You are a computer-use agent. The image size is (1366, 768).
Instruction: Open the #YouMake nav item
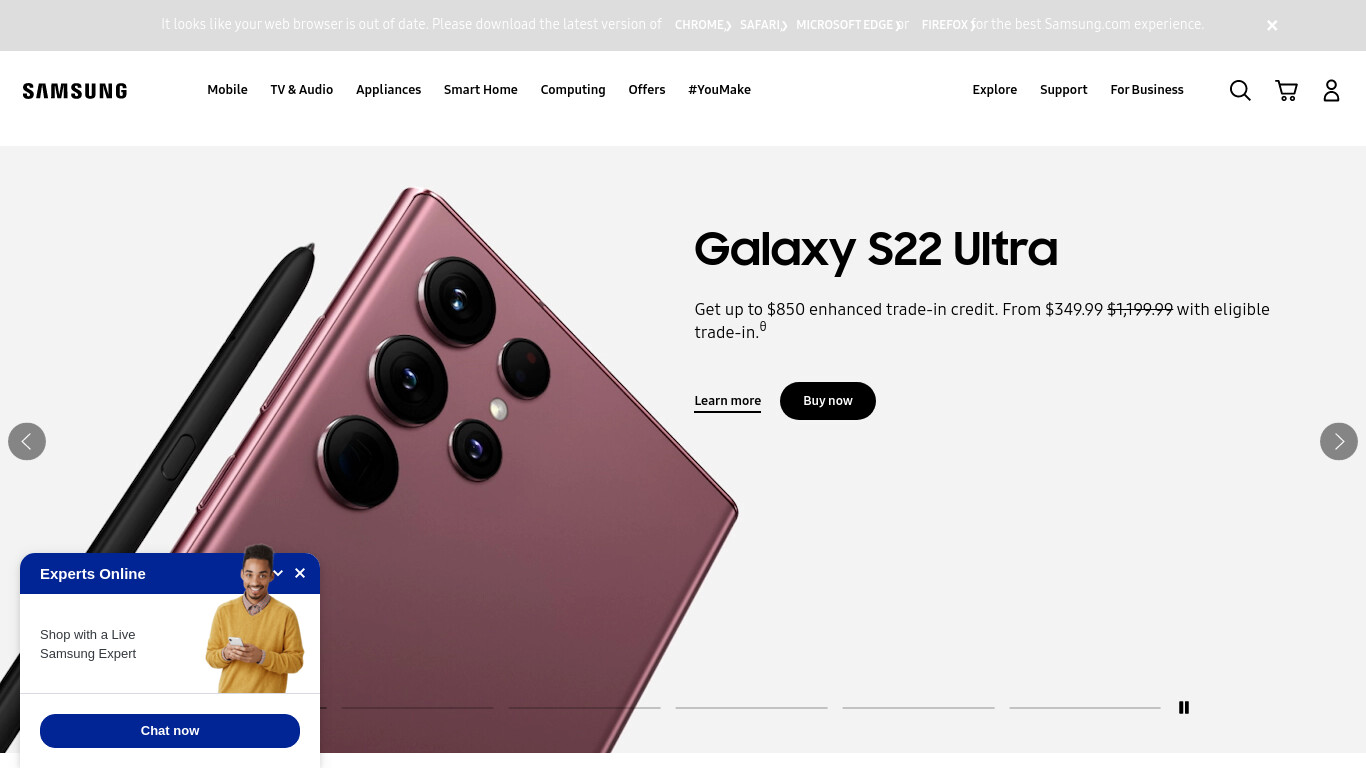point(719,90)
